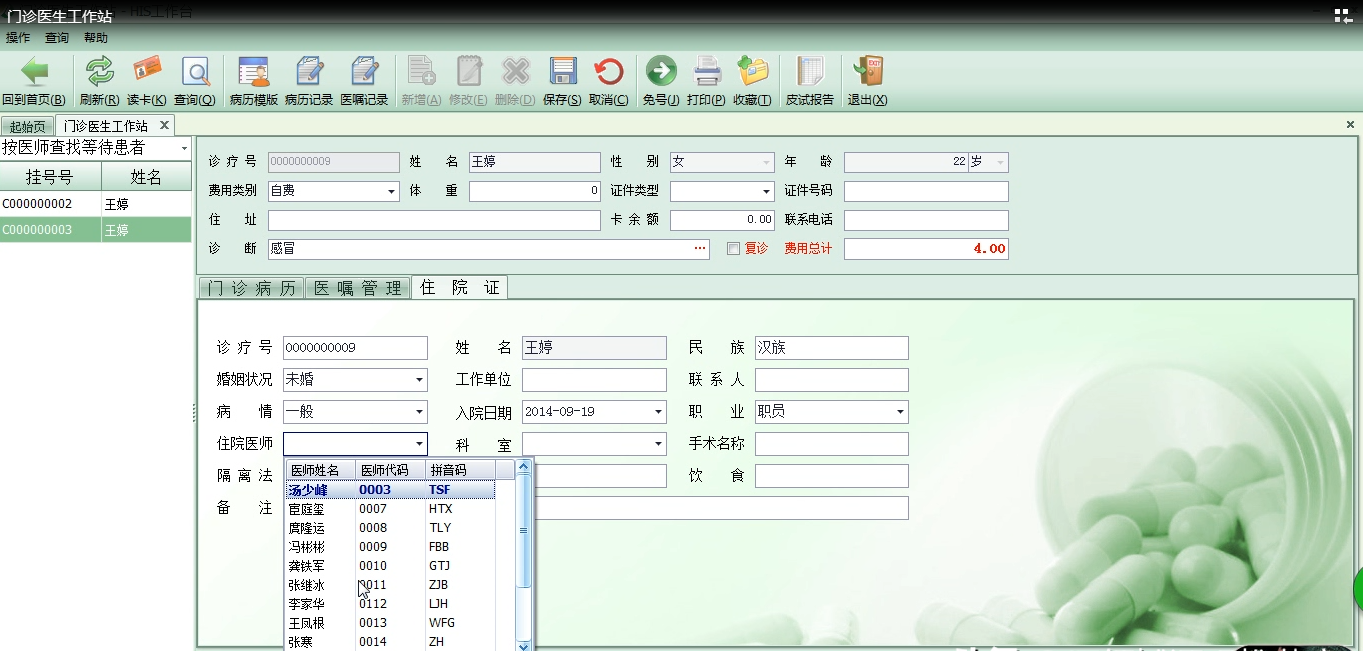Open 病历记录 medical record history
The width and height of the screenshot is (1363, 651).
[309, 81]
